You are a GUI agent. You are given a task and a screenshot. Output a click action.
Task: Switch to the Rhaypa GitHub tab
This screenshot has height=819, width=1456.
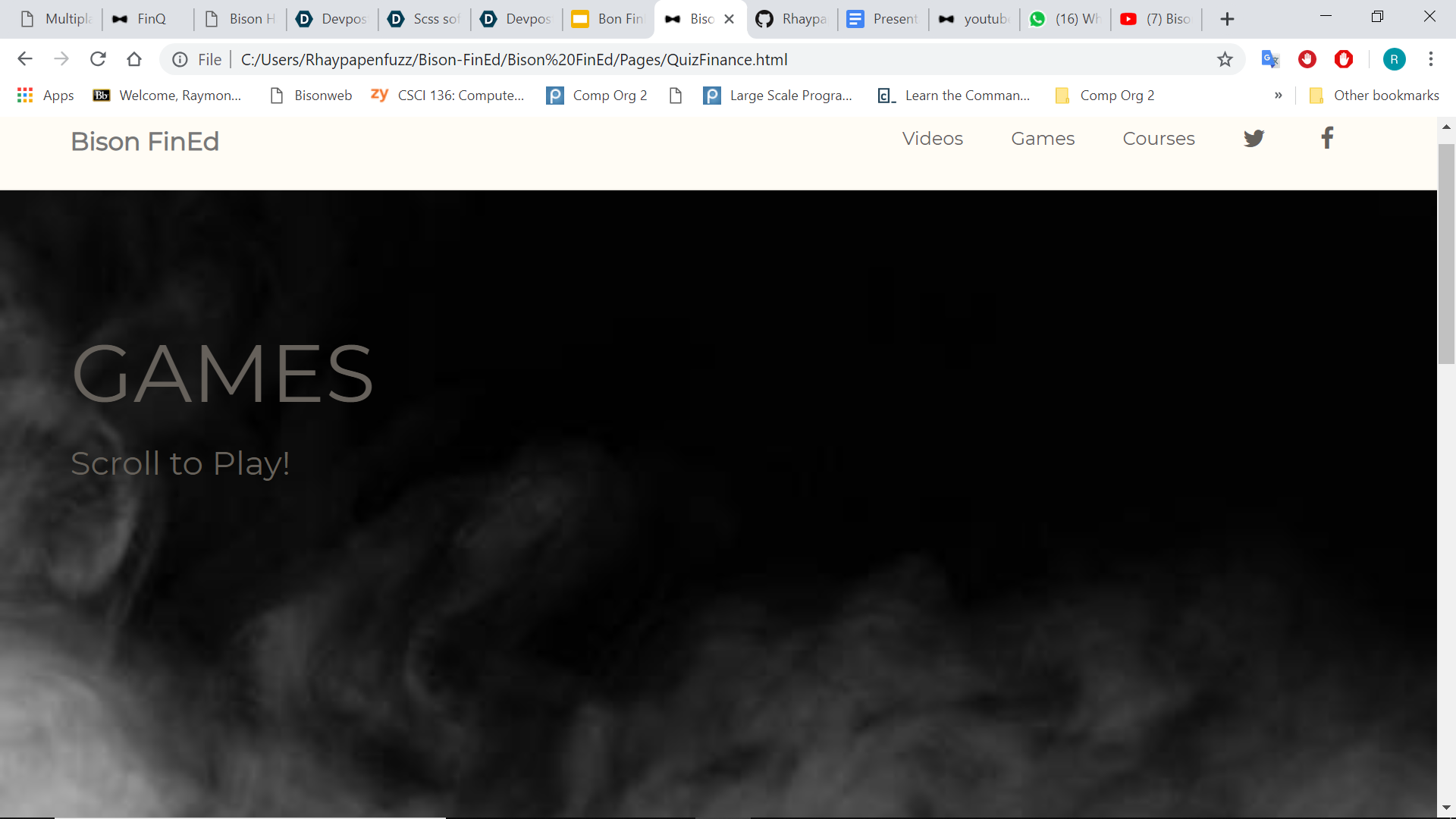pos(792,19)
